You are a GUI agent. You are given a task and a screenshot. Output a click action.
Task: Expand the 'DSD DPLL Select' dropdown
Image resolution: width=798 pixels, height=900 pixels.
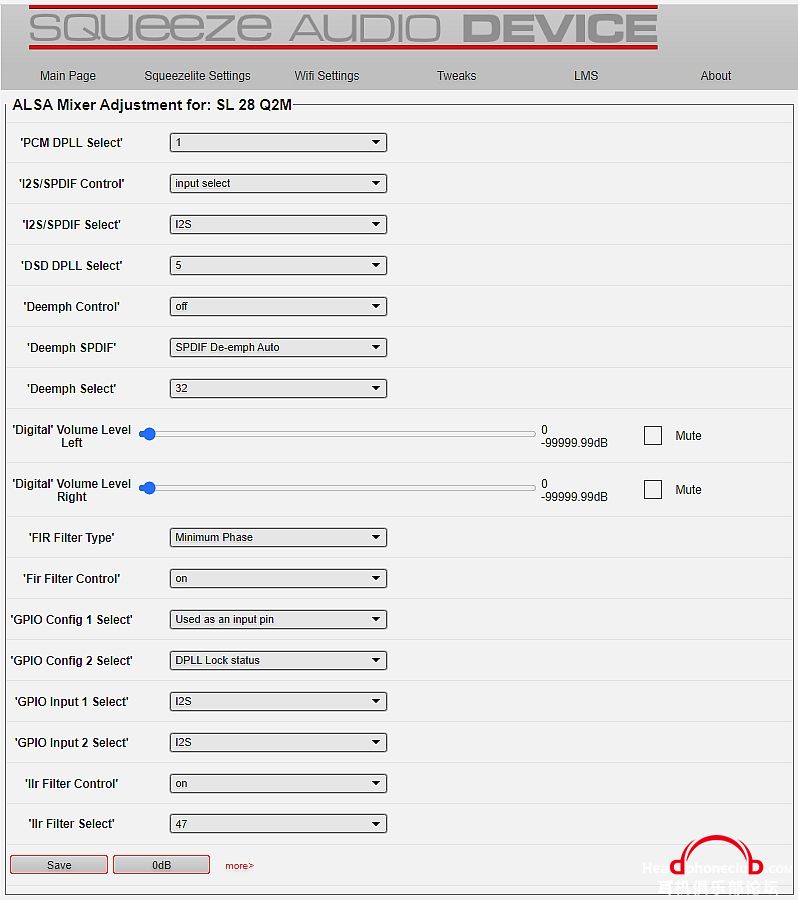tap(278, 266)
